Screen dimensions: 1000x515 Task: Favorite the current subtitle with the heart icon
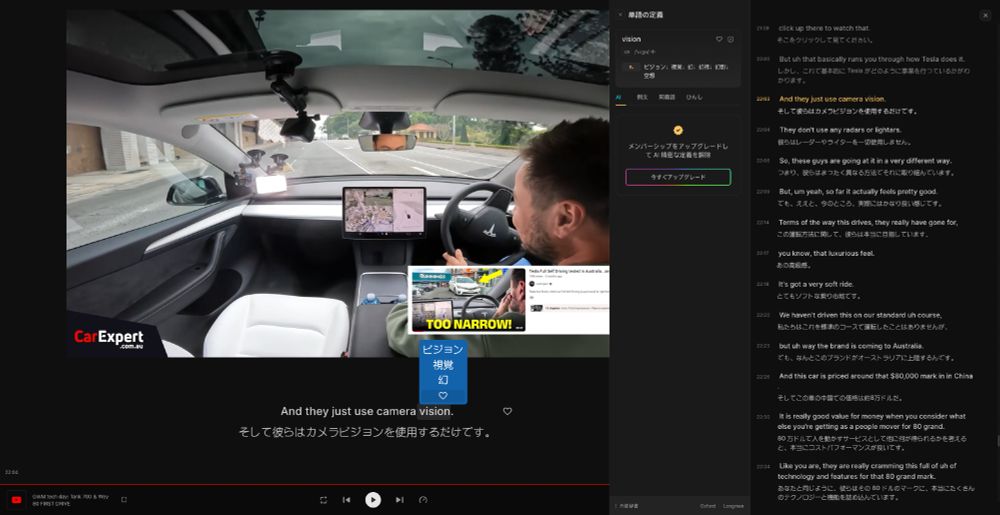point(508,411)
